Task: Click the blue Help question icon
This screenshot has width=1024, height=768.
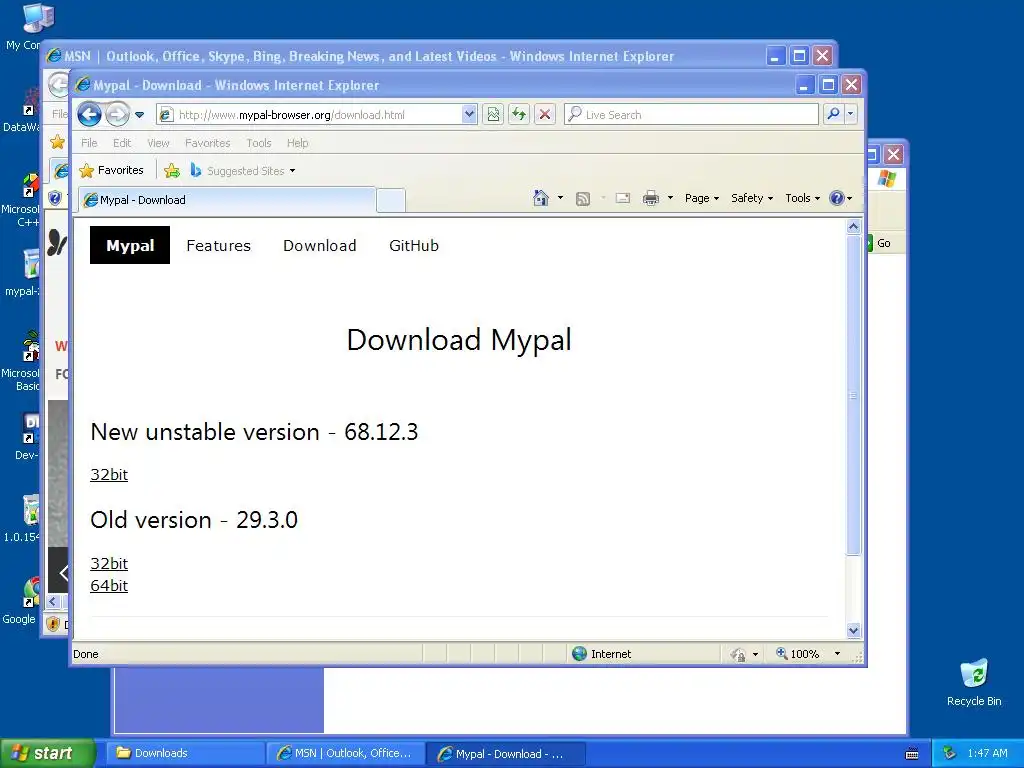Action: 837,198
